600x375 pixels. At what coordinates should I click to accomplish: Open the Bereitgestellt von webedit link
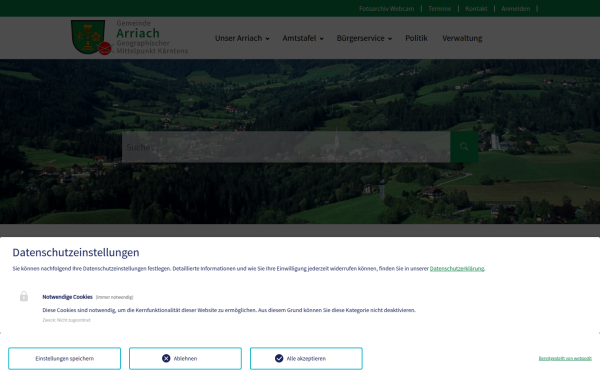pyautogui.click(x=565, y=359)
